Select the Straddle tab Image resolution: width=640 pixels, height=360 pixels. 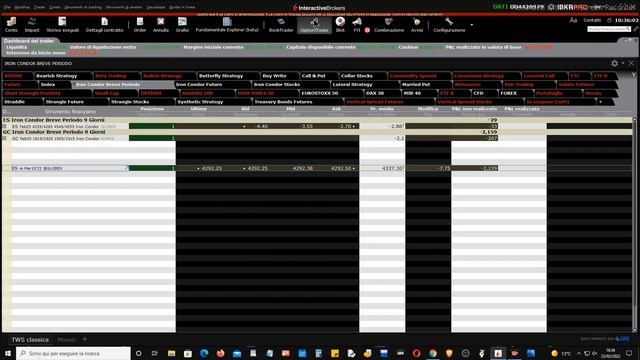tap(22, 102)
